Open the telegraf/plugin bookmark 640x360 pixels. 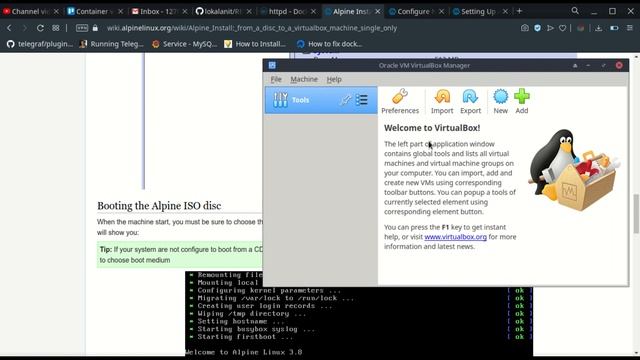tap(40, 44)
